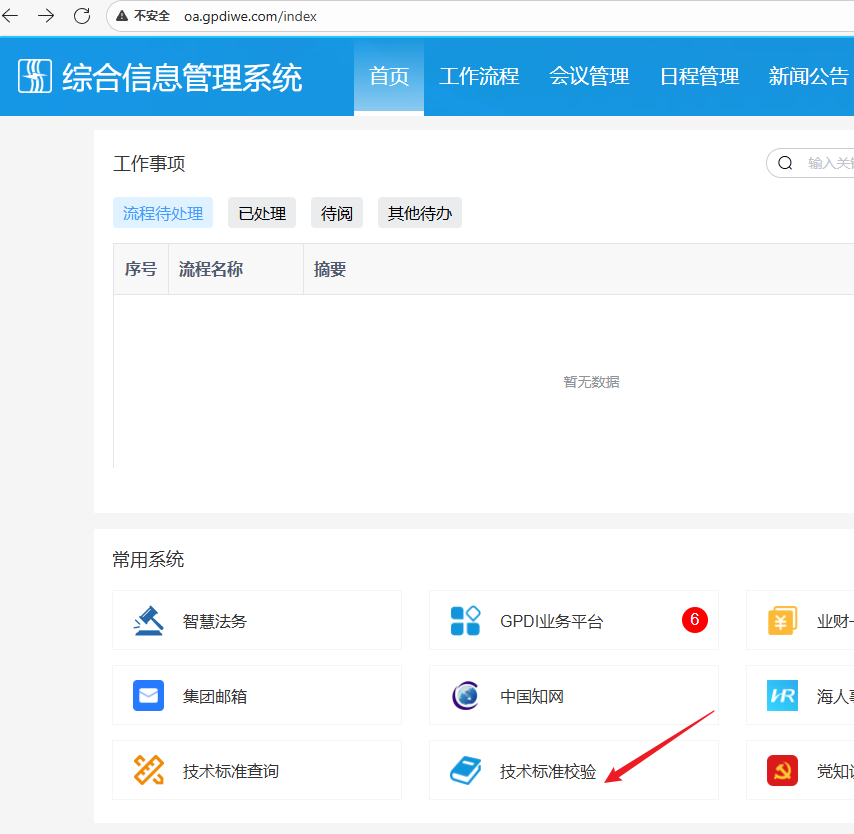The width and height of the screenshot is (854, 834).
Task: Click the browser back arrow
Action: point(11,16)
